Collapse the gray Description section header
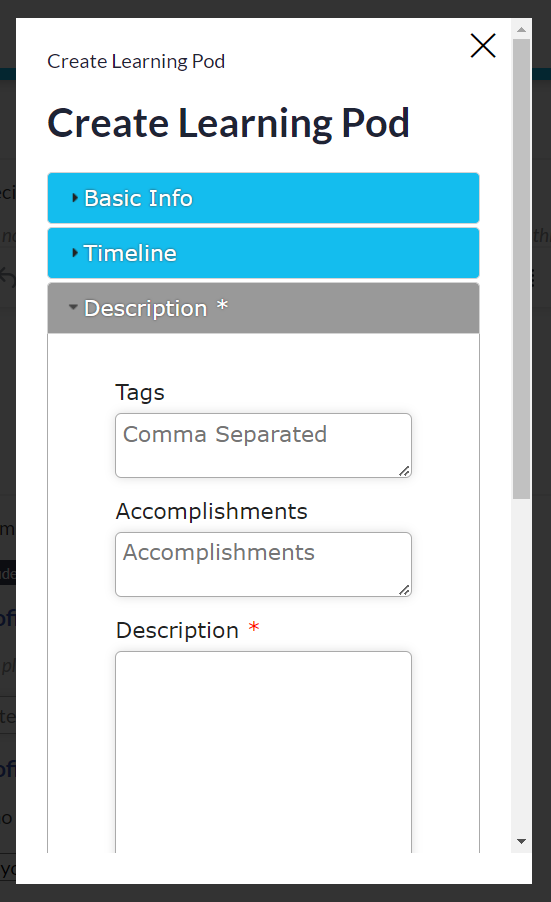Viewport: 551px width, 902px height. point(263,308)
